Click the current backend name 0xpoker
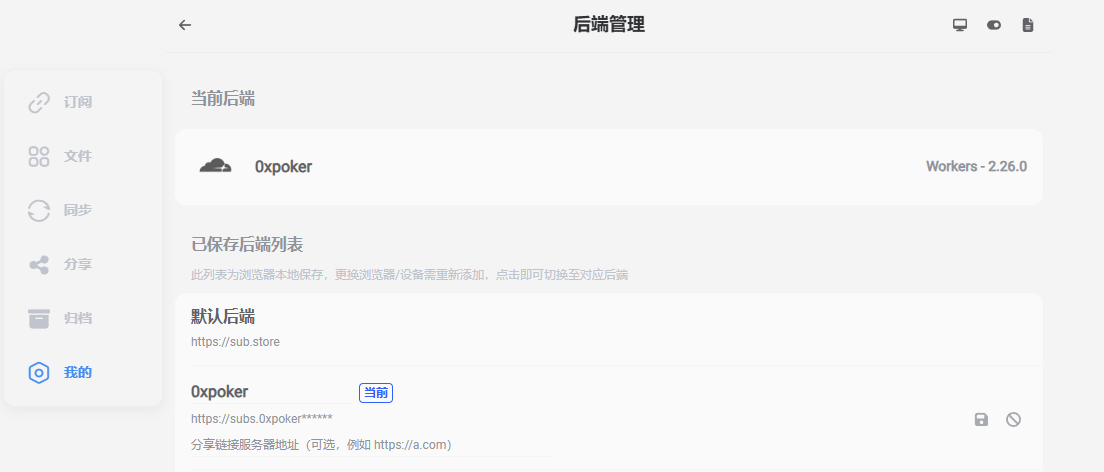This screenshot has height=472, width=1104. click(283, 167)
